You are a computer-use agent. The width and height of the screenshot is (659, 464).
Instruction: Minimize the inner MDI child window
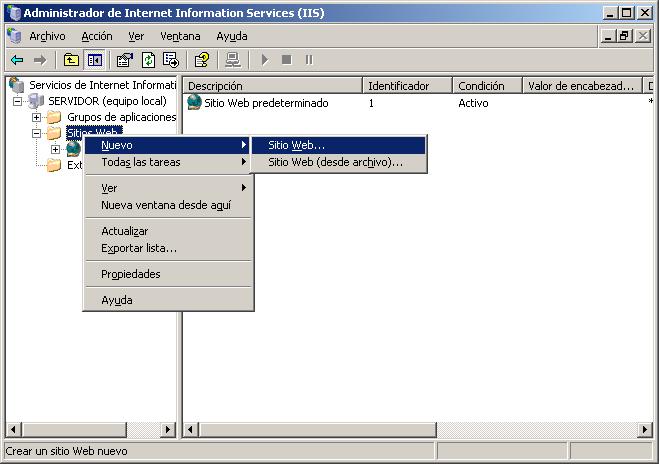608,36
